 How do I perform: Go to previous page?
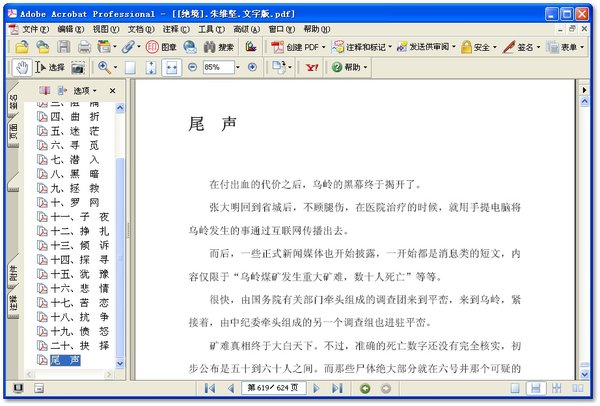(231, 389)
